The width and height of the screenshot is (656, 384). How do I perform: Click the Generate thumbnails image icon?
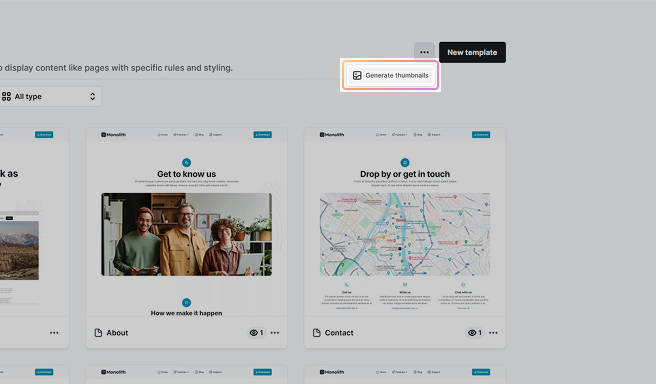[x=357, y=75]
